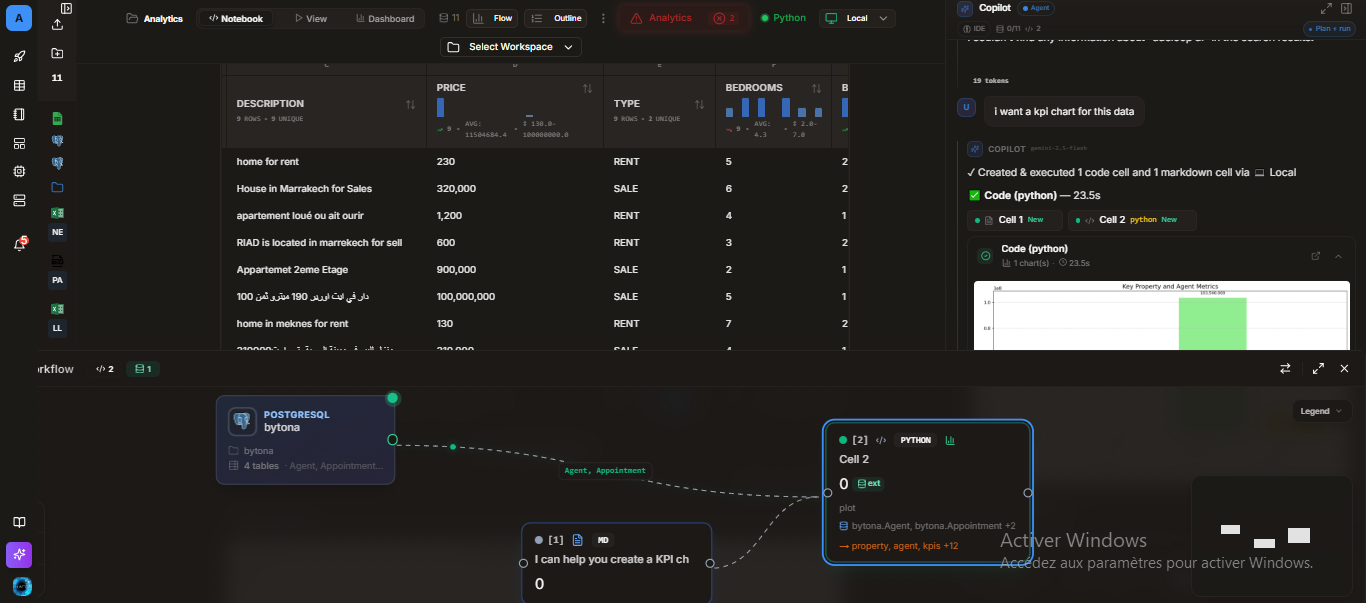Click the Python kernel status indicator
This screenshot has width=1366, height=603.
coord(783,18)
